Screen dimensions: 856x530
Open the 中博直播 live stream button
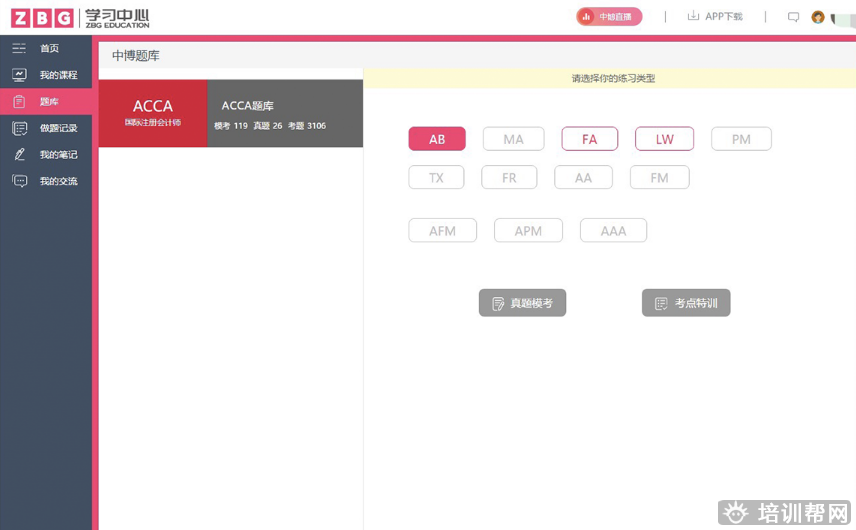pyautogui.click(x=608, y=17)
